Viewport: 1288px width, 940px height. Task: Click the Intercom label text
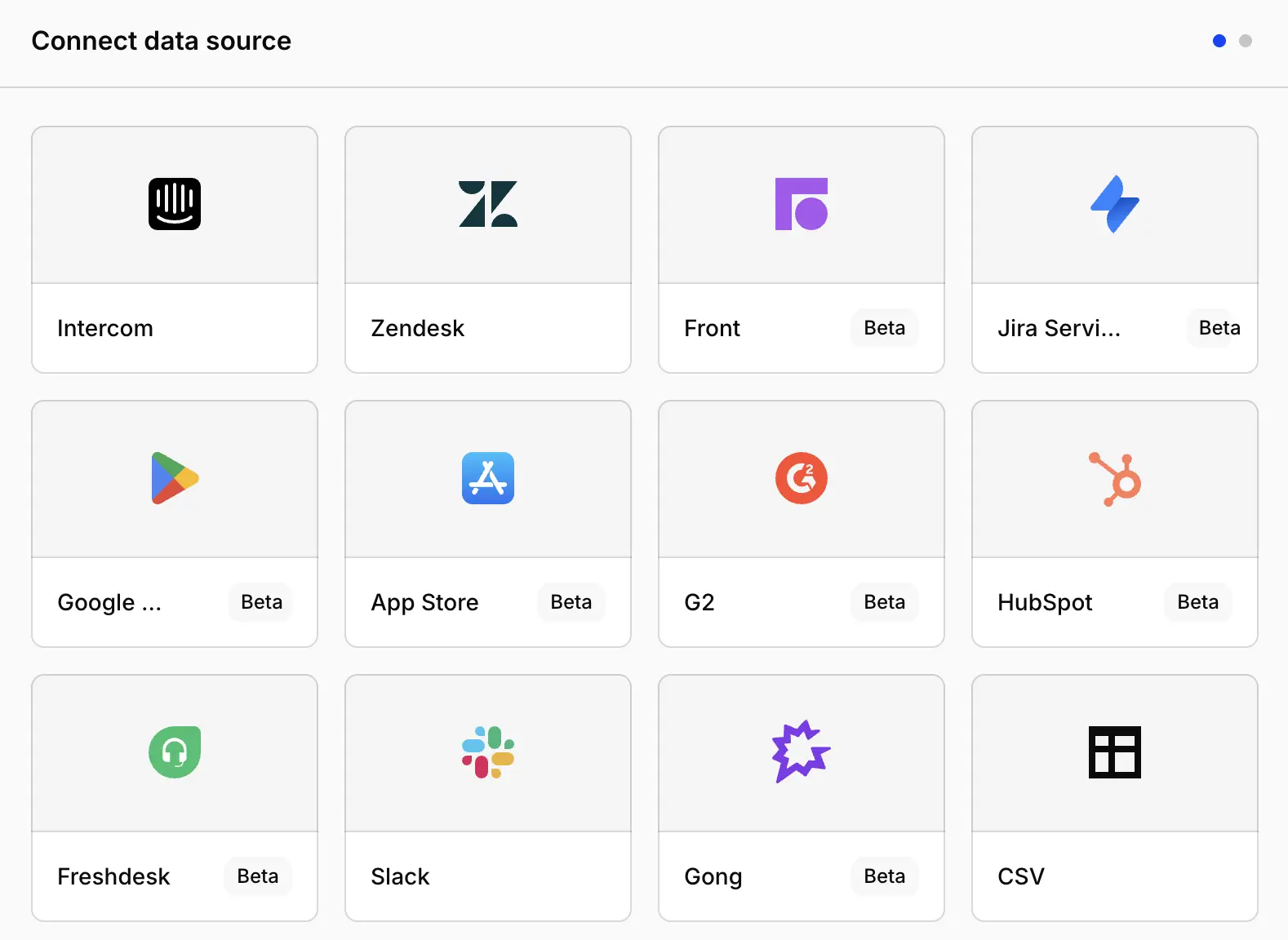click(x=105, y=328)
